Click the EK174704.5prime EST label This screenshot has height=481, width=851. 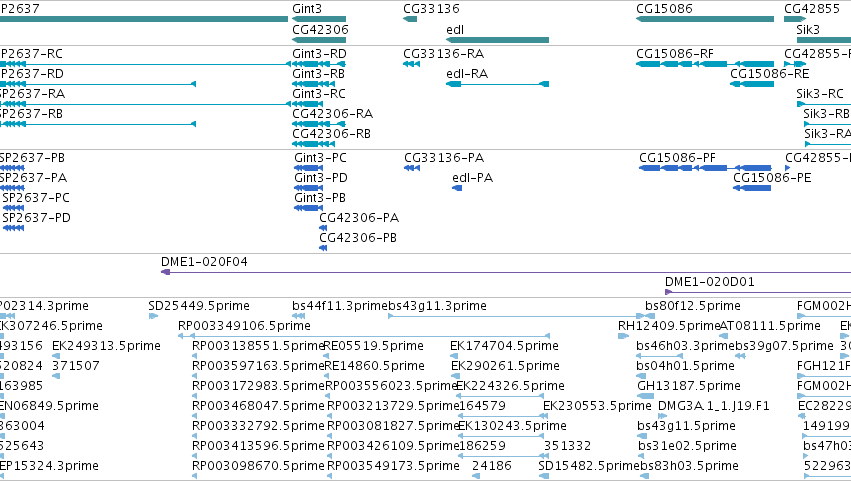pyautogui.click(x=504, y=346)
